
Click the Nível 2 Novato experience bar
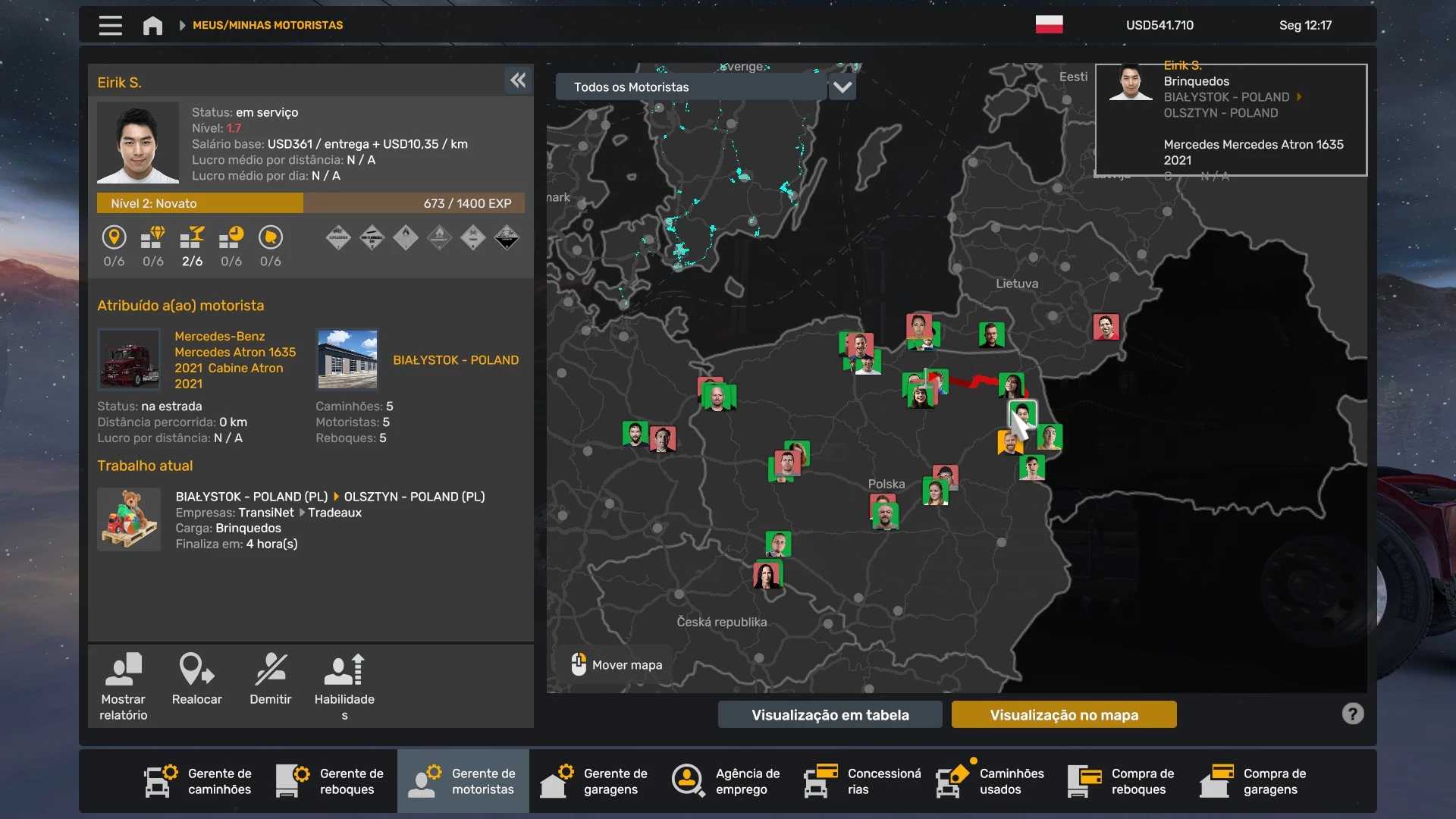(310, 203)
